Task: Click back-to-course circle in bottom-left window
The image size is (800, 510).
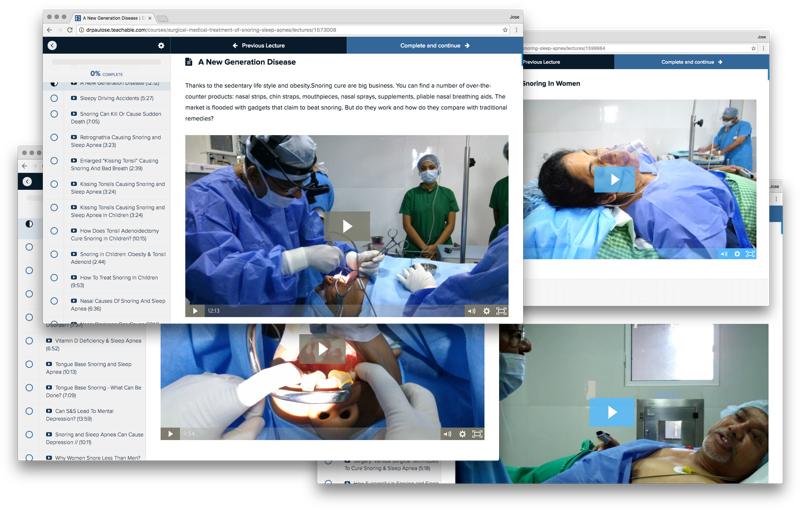Action: tap(28, 182)
